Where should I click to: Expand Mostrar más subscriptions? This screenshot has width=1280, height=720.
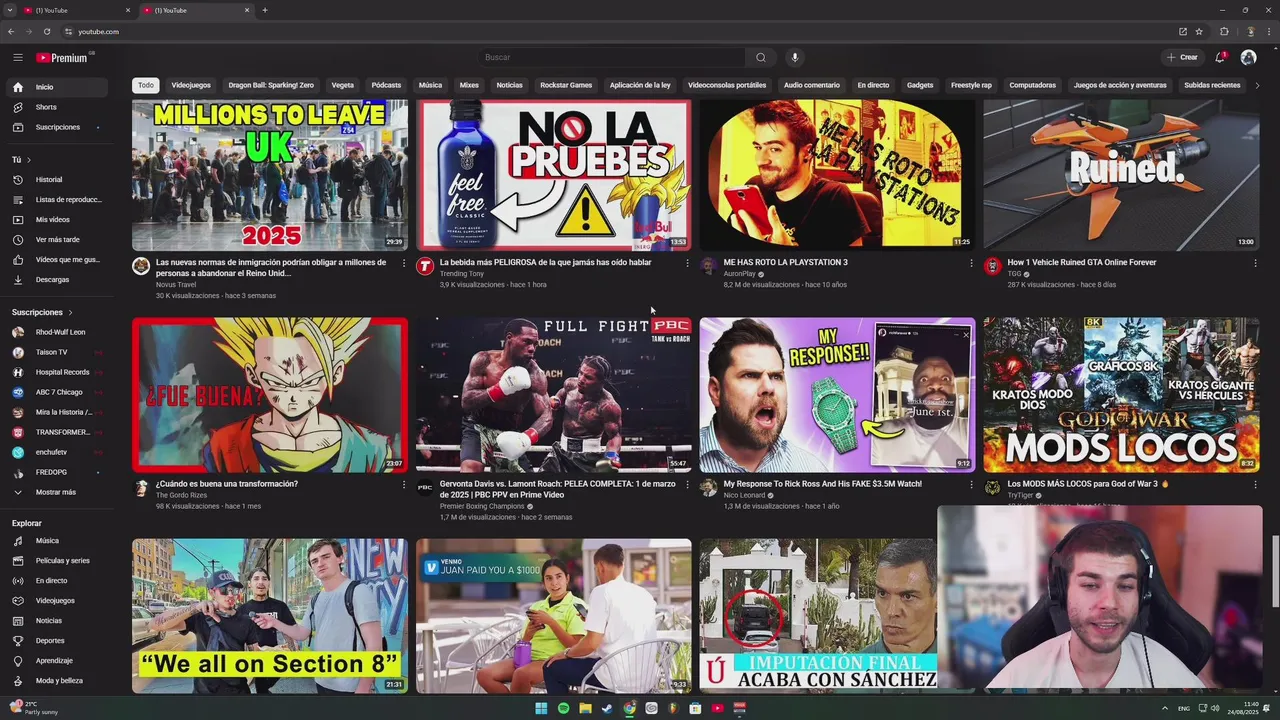coord(58,492)
